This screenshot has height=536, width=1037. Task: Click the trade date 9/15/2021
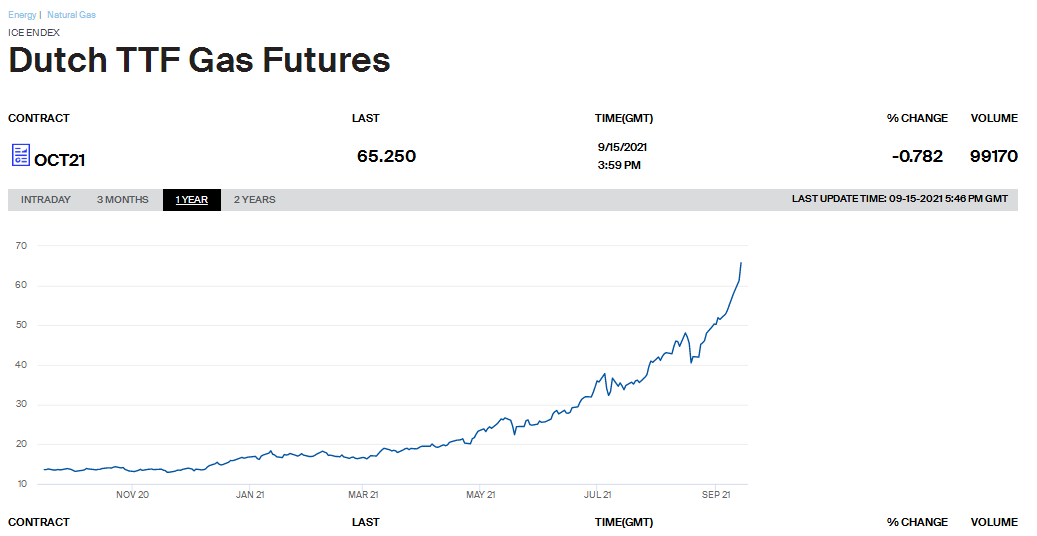tap(622, 147)
